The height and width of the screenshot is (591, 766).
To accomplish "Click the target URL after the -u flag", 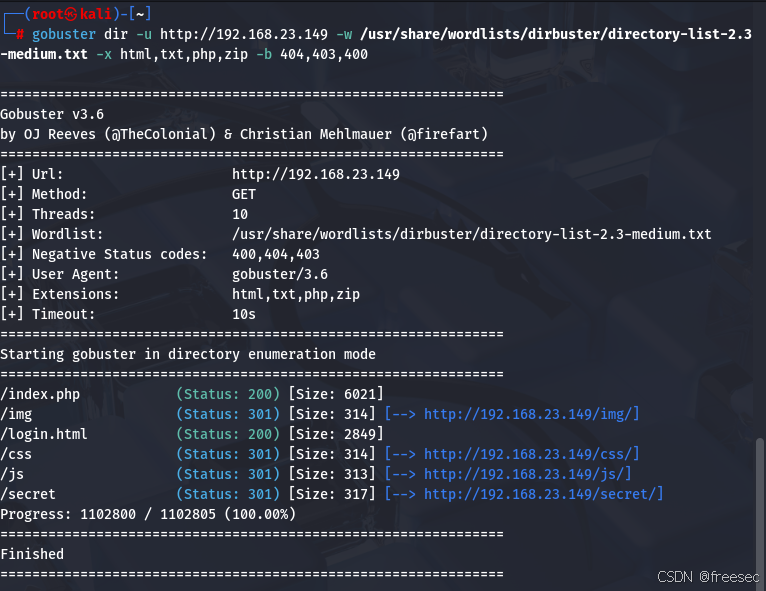I will [x=244, y=34].
